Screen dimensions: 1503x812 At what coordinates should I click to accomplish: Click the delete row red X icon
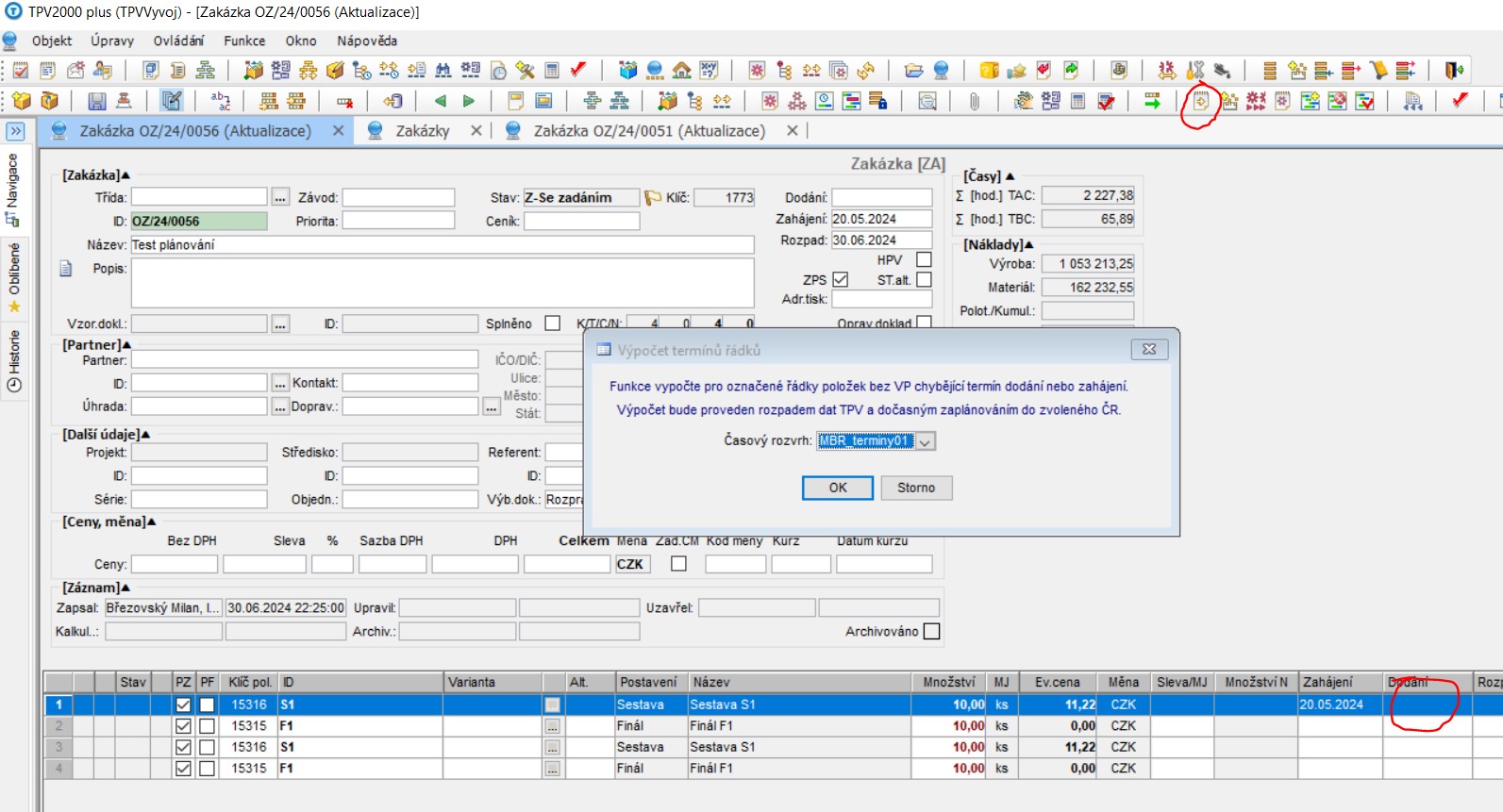point(344,101)
